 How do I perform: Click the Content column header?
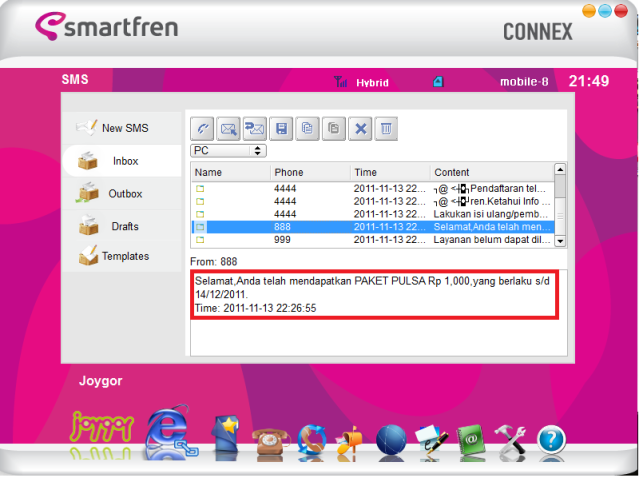(492, 172)
